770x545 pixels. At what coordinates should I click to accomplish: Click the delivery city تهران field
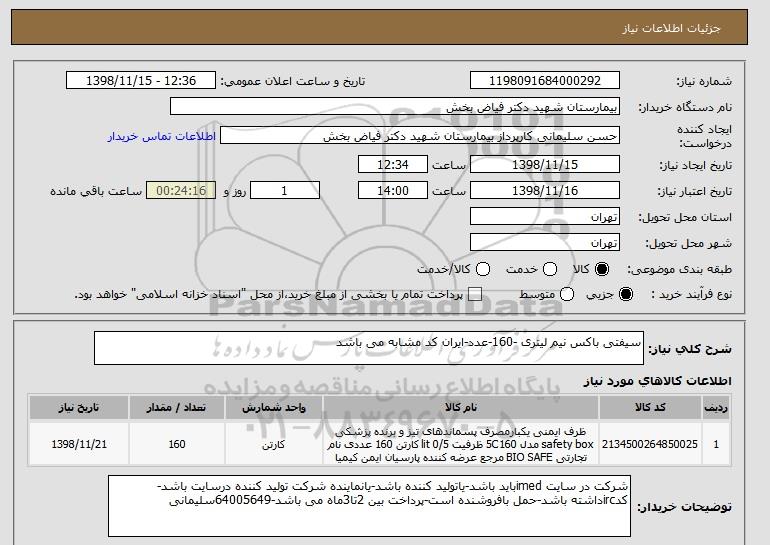[x=545, y=243]
